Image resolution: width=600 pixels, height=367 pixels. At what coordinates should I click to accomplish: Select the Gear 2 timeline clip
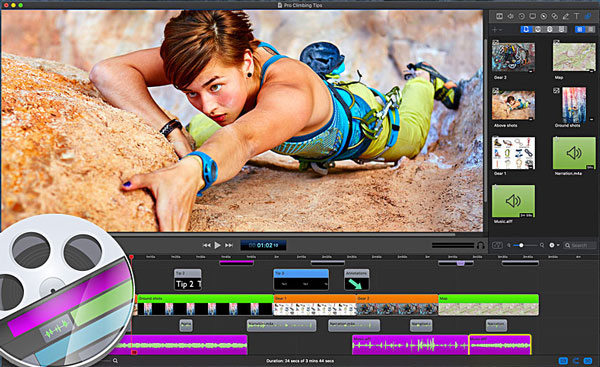[397, 305]
